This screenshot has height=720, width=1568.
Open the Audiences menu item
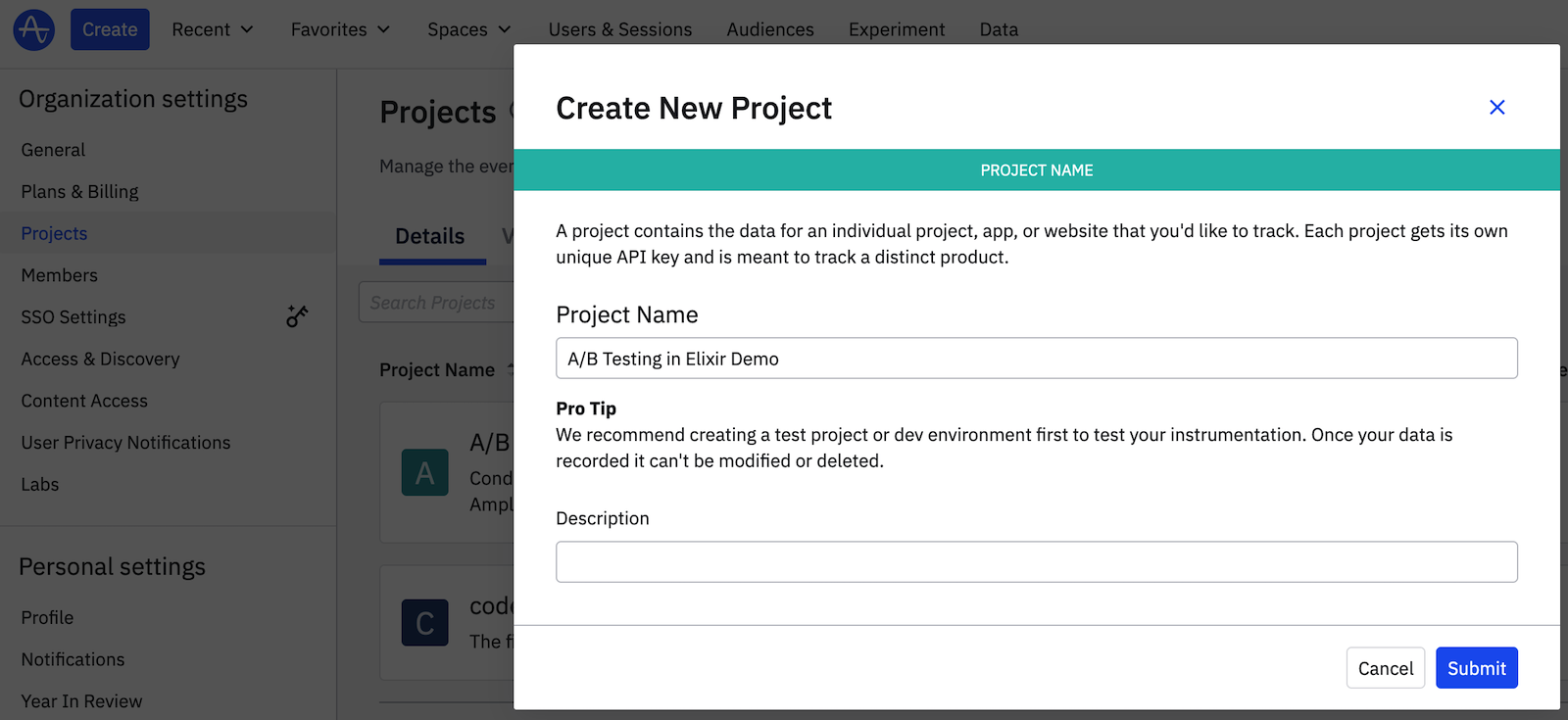(x=770, y=29)
